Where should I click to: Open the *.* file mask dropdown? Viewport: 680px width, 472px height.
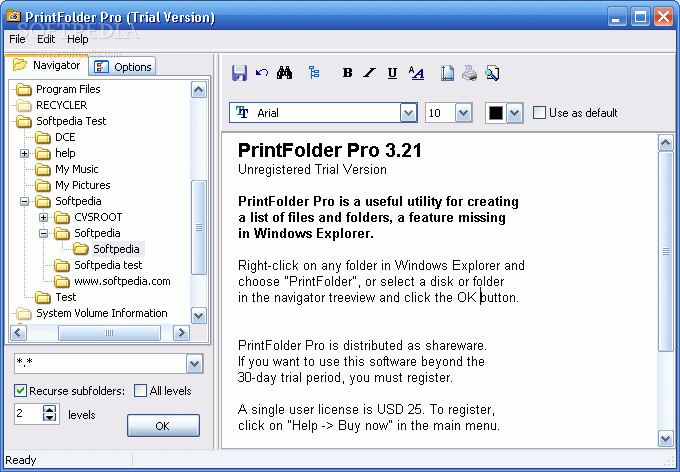[x=194, y=364]
